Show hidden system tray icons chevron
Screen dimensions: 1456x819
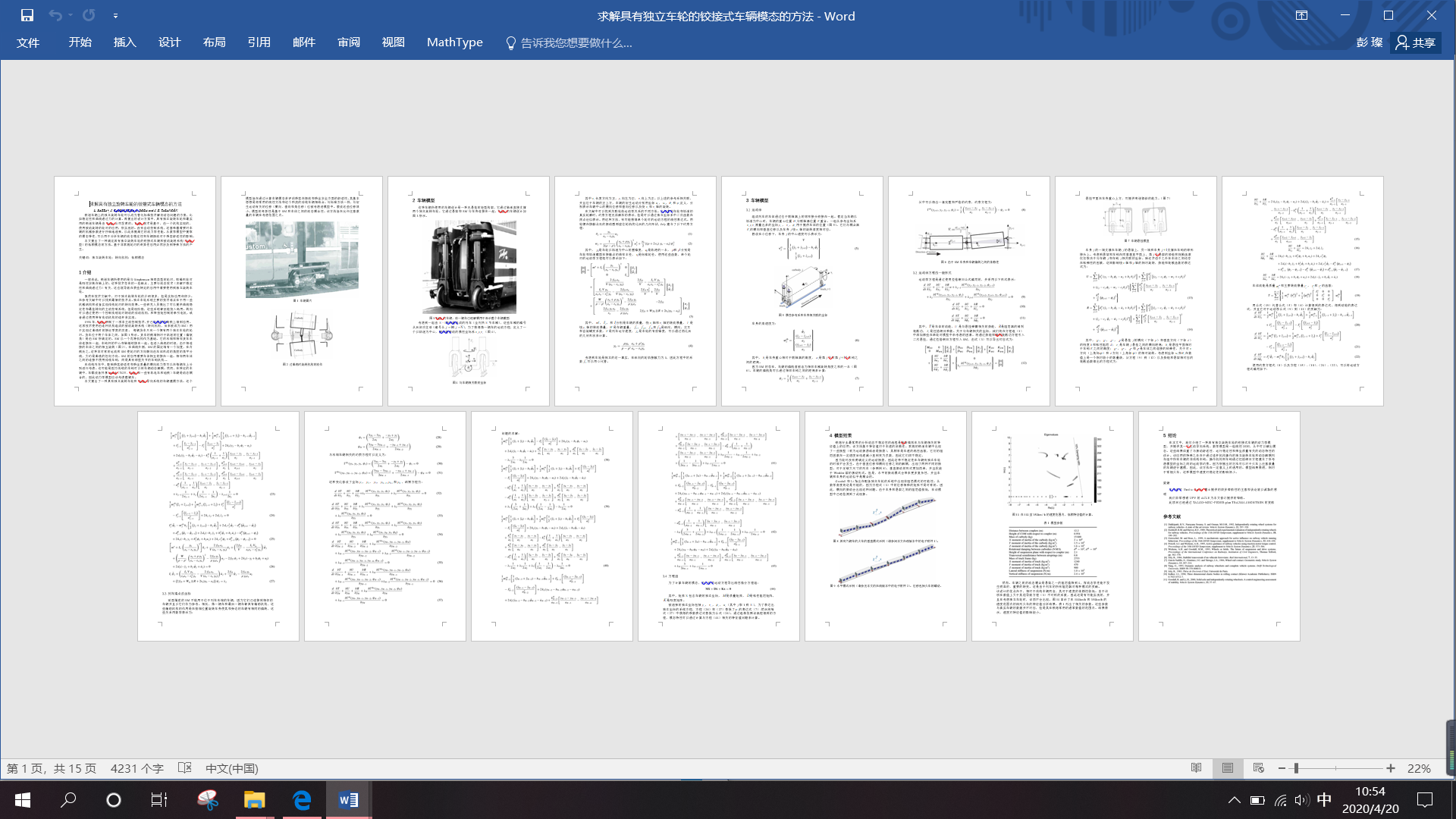coord(1234,800)
